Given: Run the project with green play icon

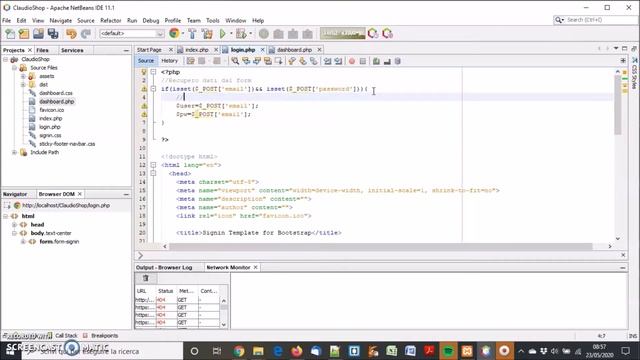Looking at the screenshot, I should pos(223,33).
